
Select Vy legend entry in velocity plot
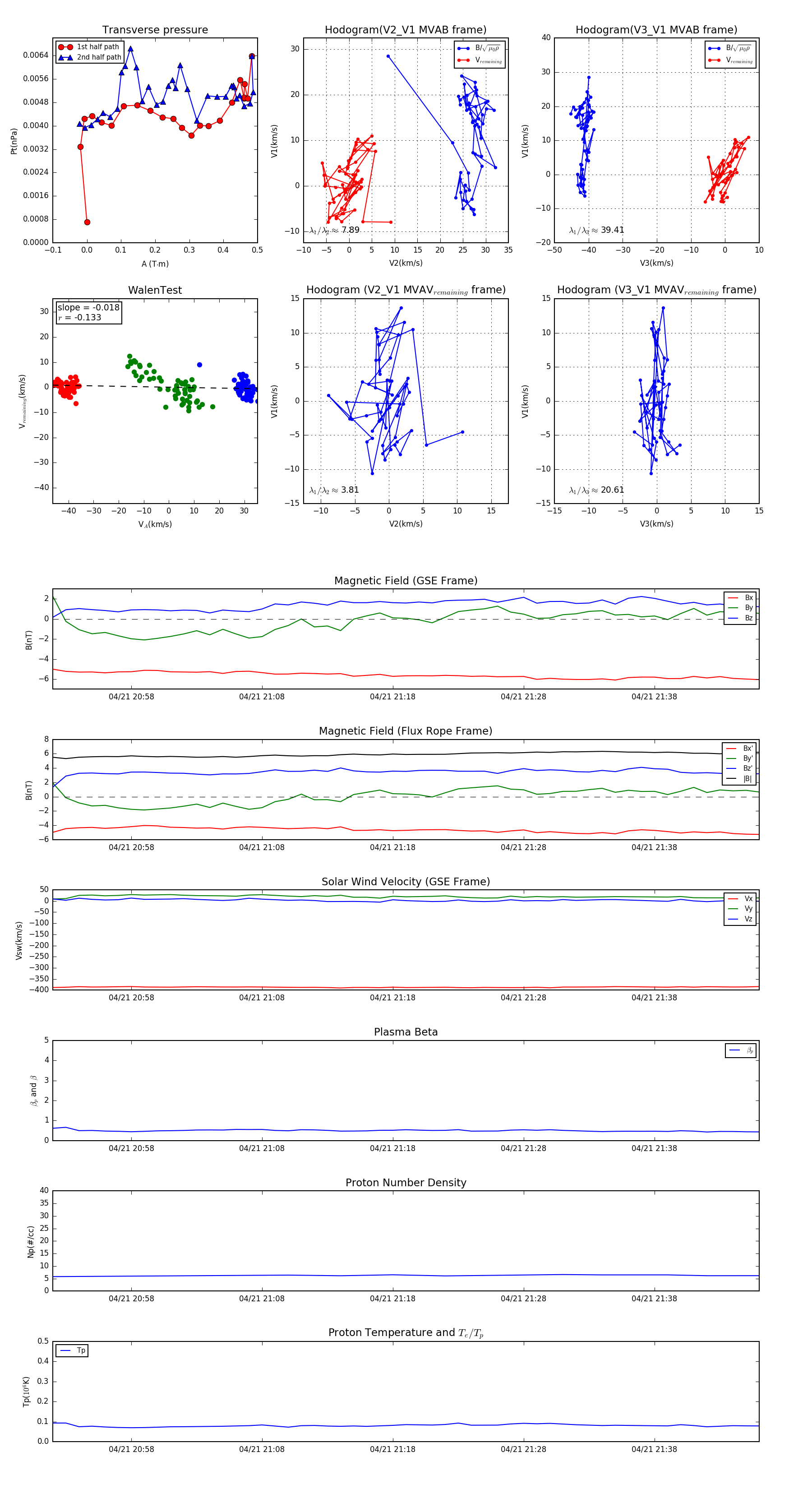741,909
